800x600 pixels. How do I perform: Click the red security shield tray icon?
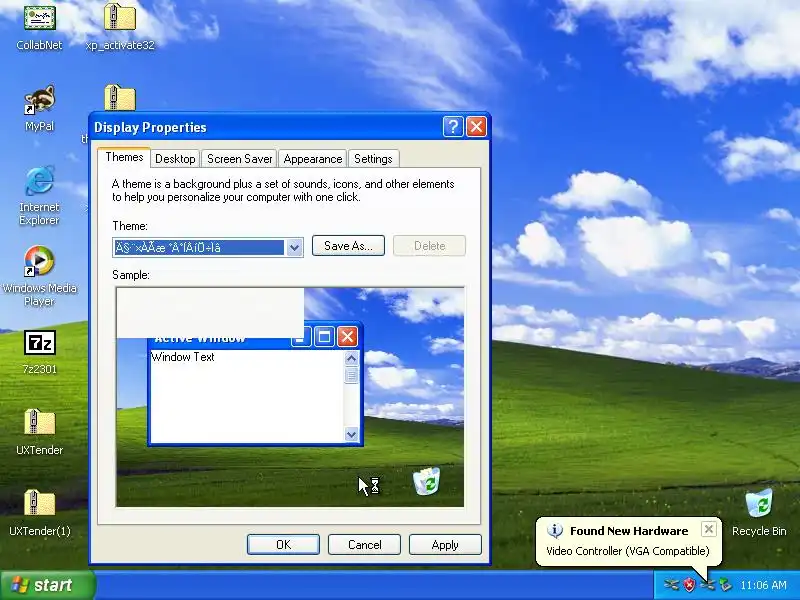[689, 585]
